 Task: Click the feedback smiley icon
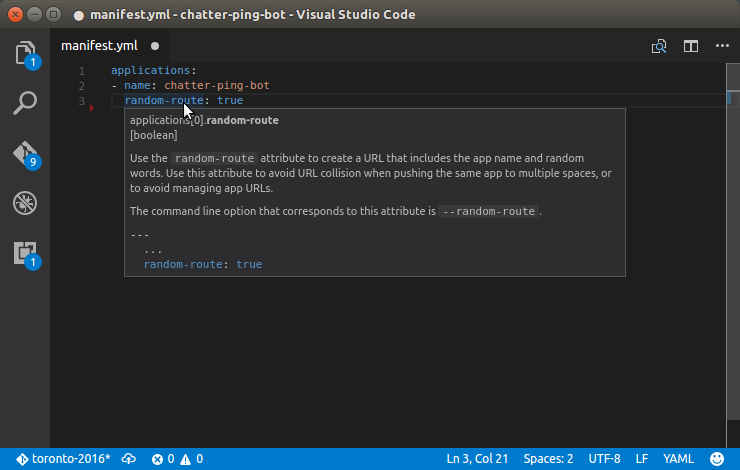tap(717, 459)
